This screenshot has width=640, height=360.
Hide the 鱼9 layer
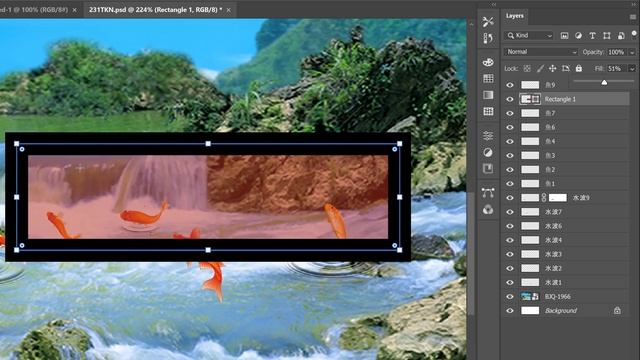(510, 85)
